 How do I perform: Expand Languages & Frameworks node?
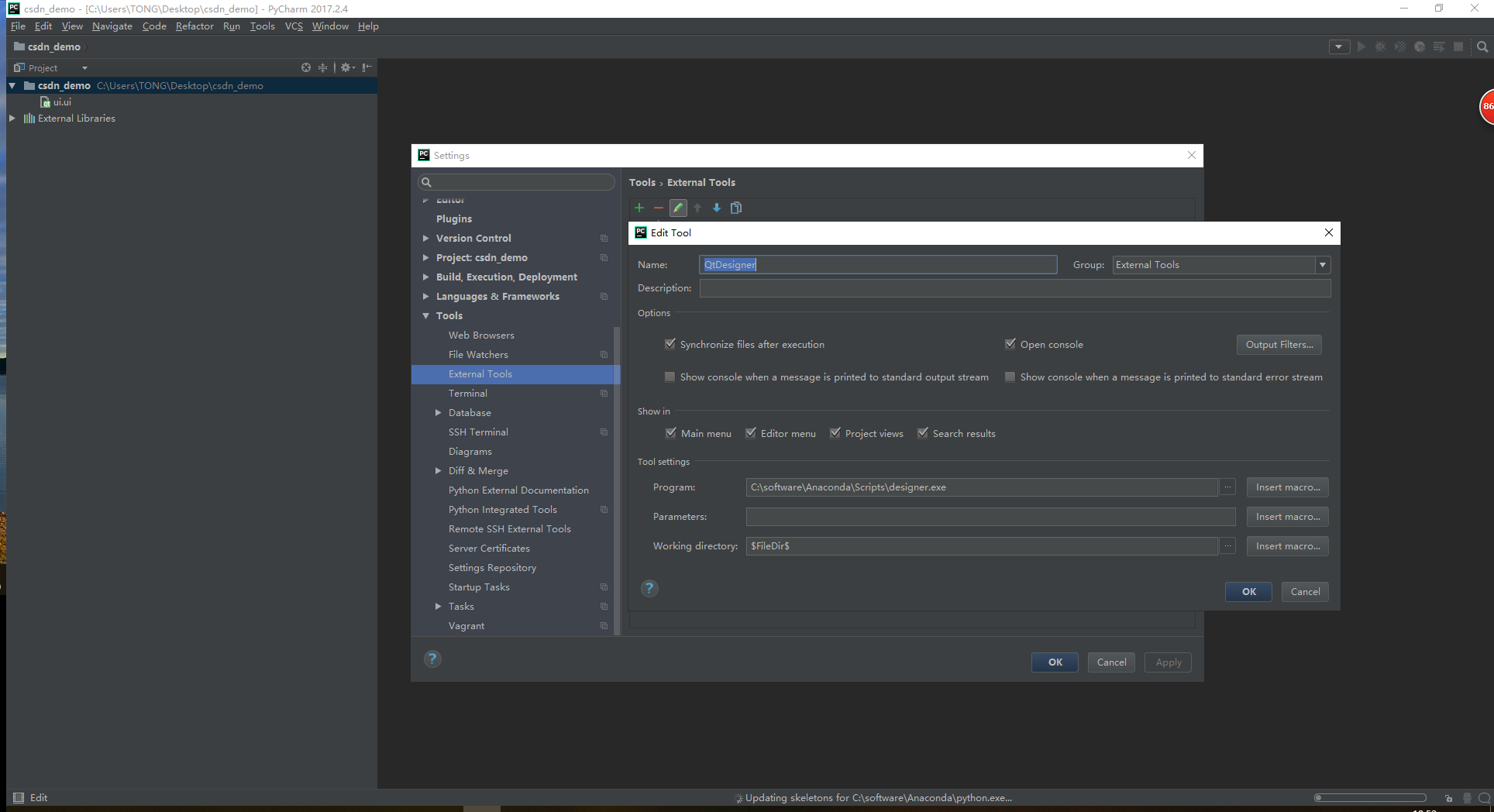point(425,297)
